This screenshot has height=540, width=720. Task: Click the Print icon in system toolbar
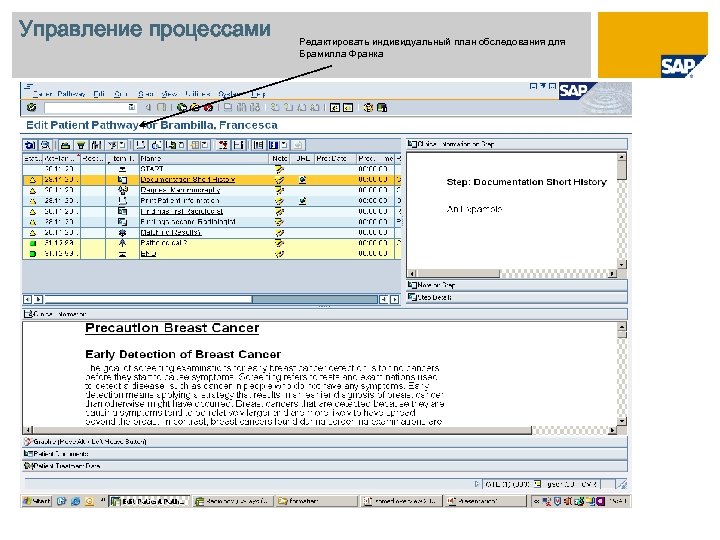[x=227, y=107]
